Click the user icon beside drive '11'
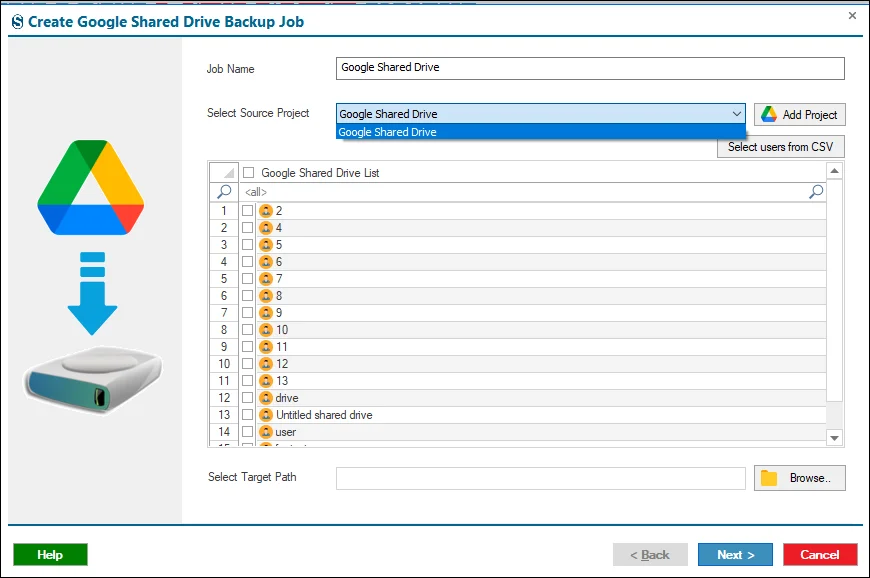 point(266,347)
